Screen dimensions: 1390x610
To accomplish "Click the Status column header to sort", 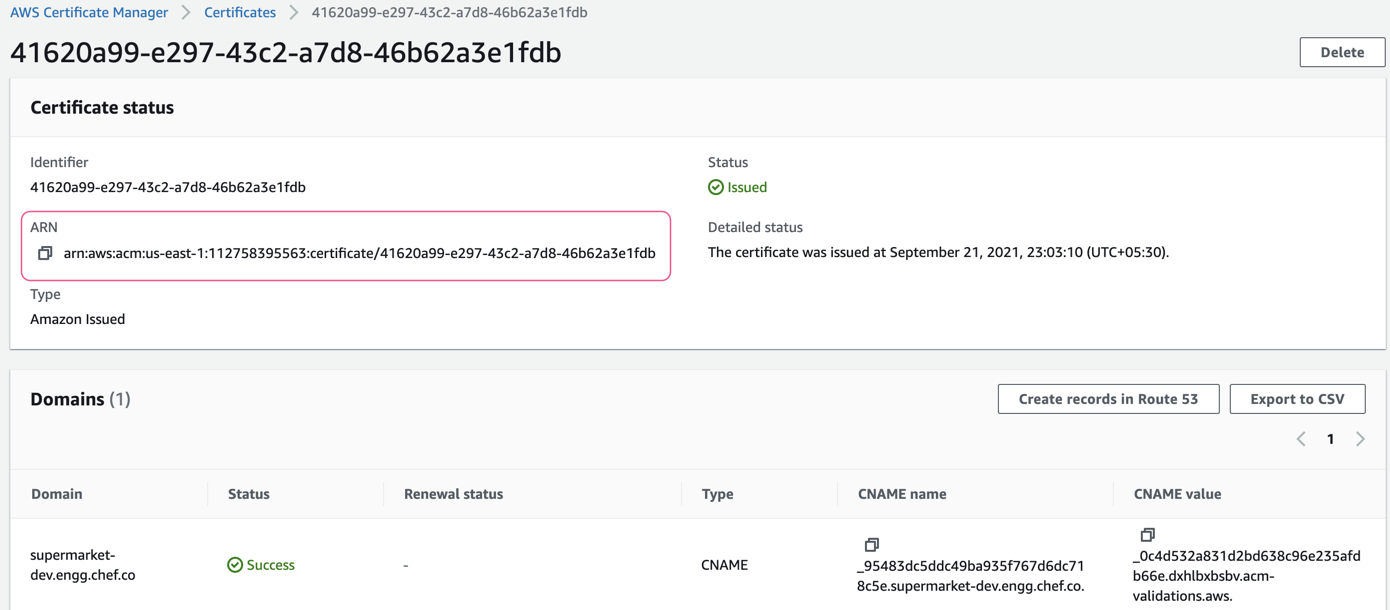I will pos(248,493).
